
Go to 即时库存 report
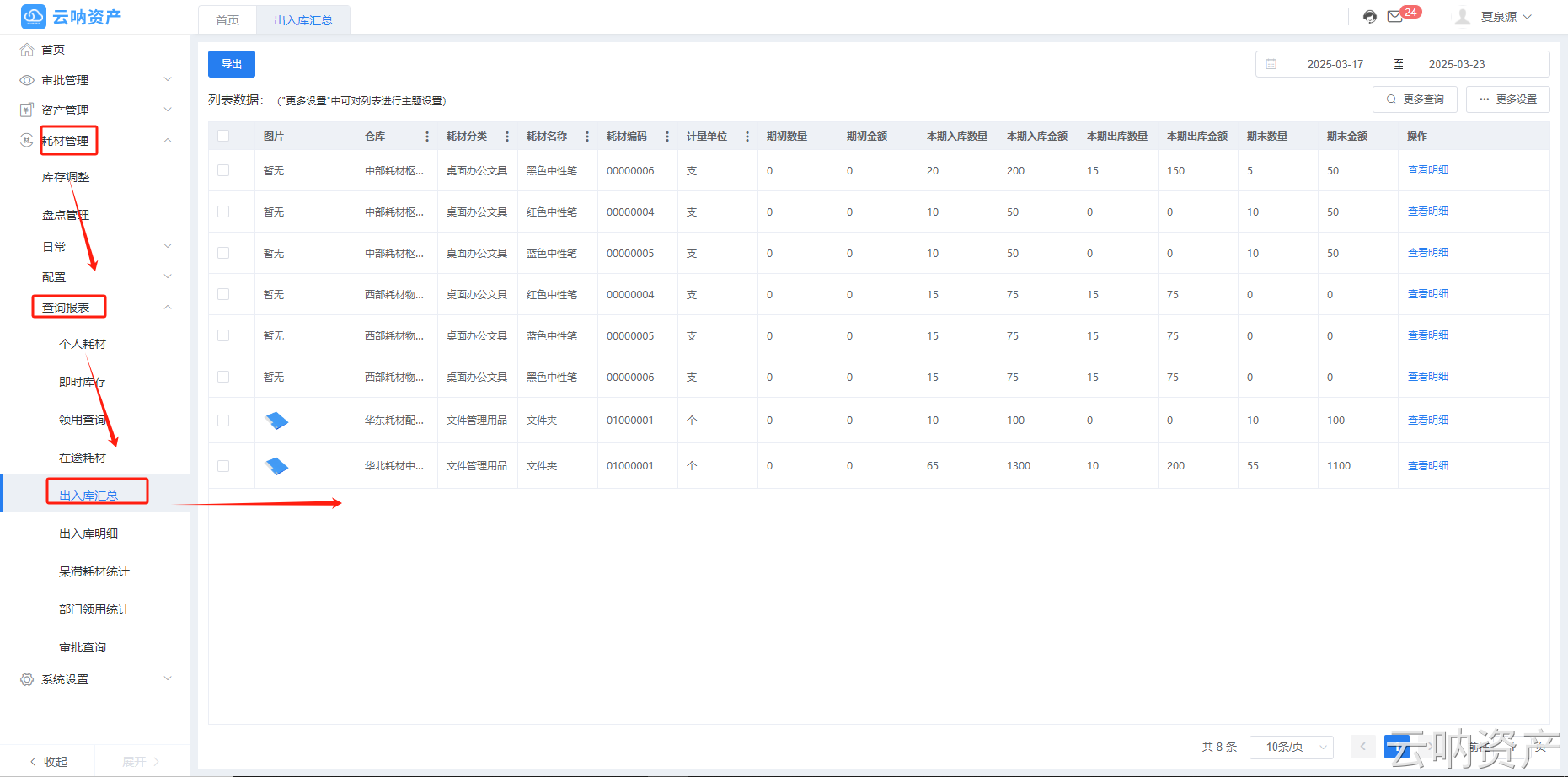tap(83, 382)
